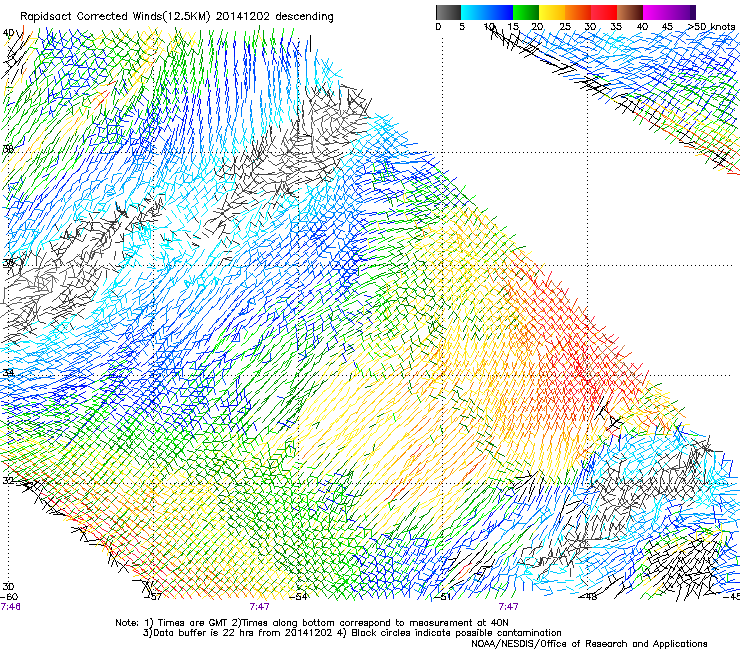The image size is (740, 650).
Task: Click the '7:47' time label right of '-51'
Action: click(x=508, y=607)
